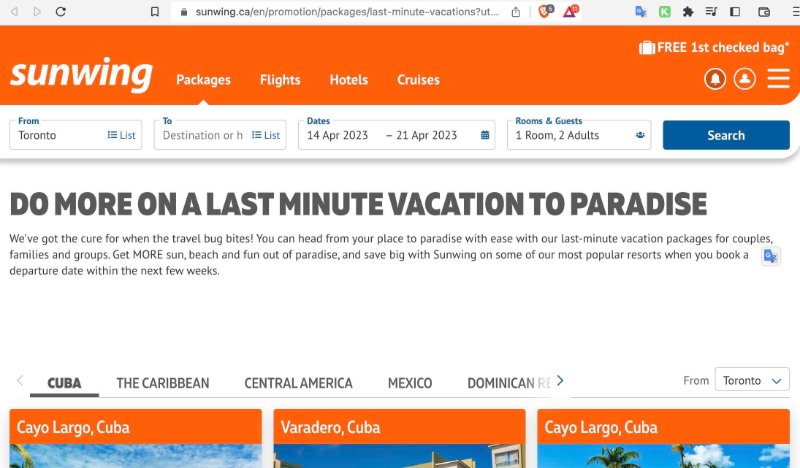Switch to CENTRAL AMERICA tab

click(298, 383)
